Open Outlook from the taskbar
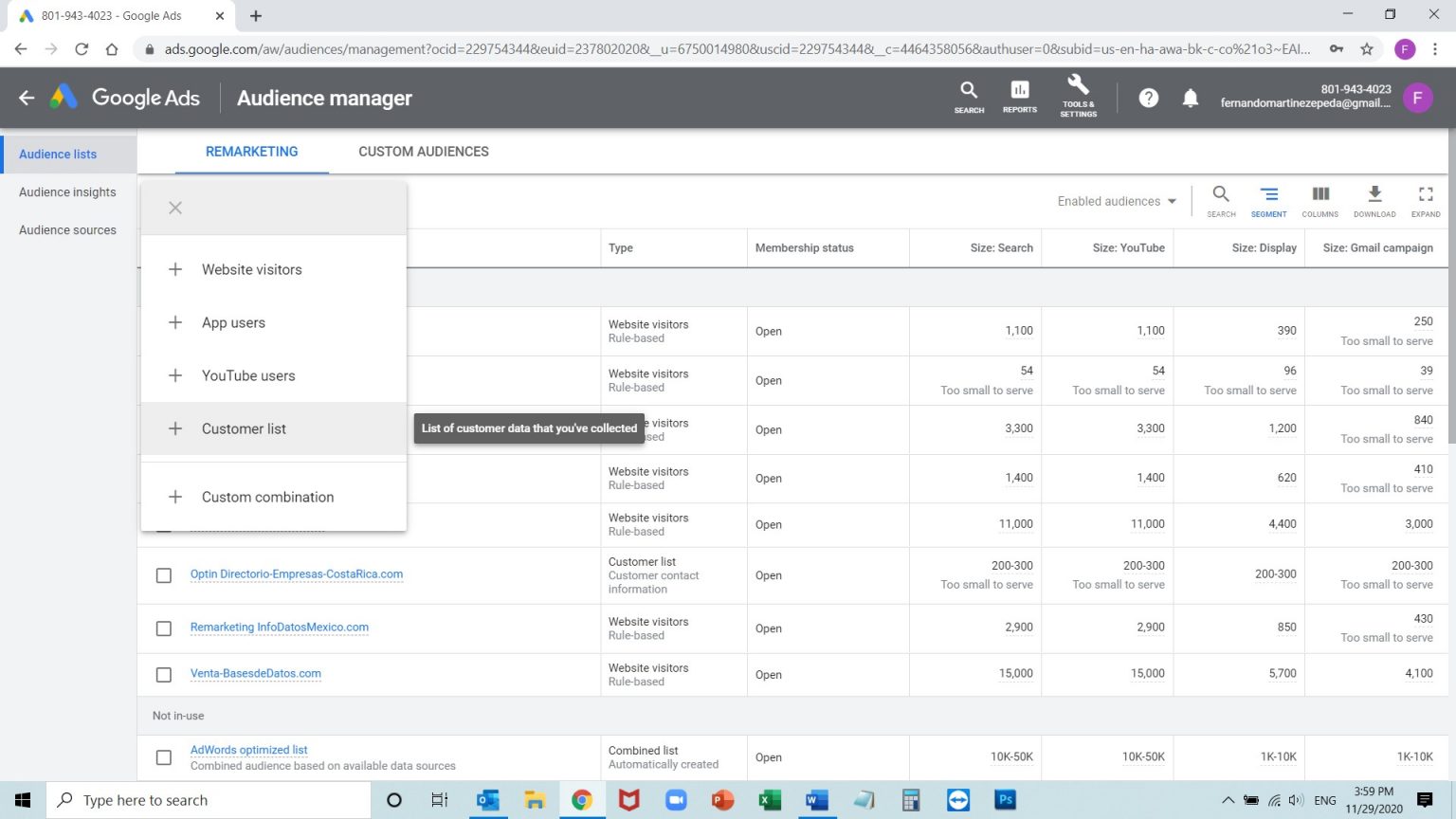1456x819 pixels. pos(487,800)
